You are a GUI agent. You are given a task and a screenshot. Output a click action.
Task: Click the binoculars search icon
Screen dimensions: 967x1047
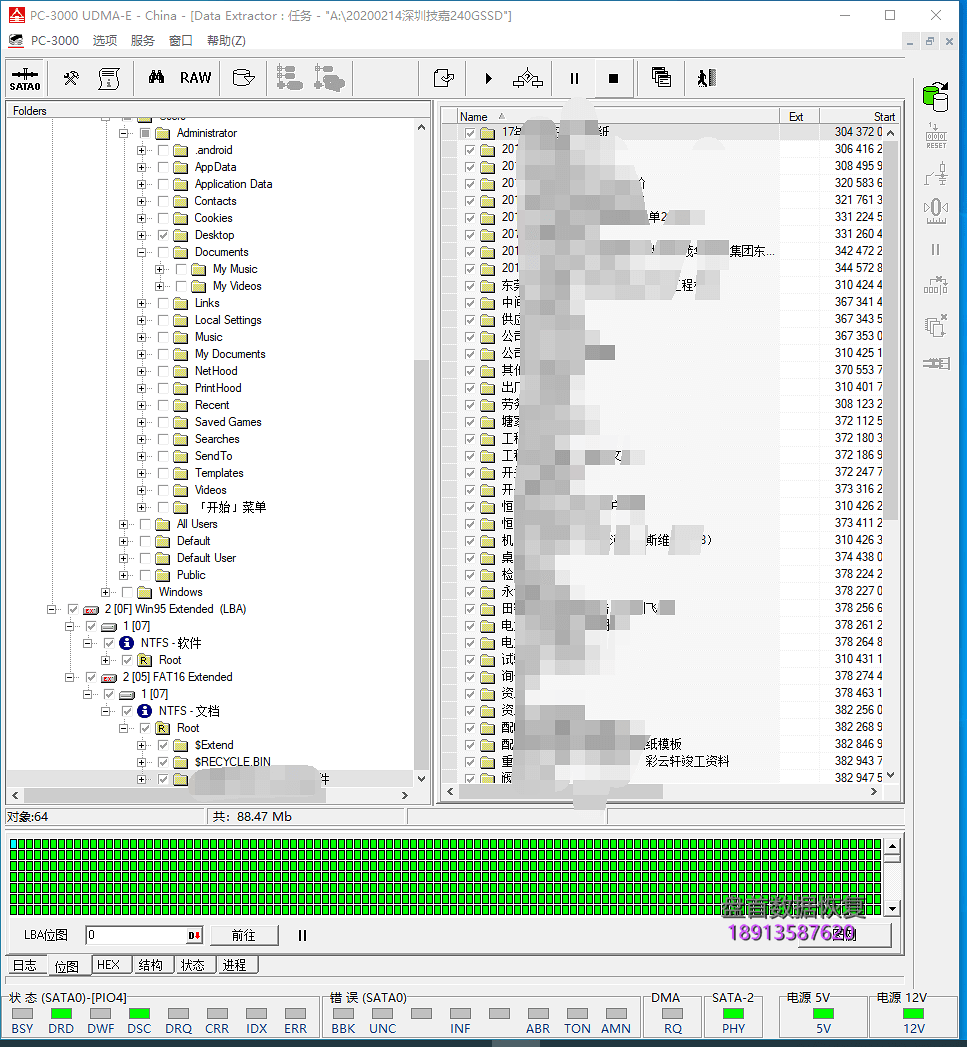(156, 78)
